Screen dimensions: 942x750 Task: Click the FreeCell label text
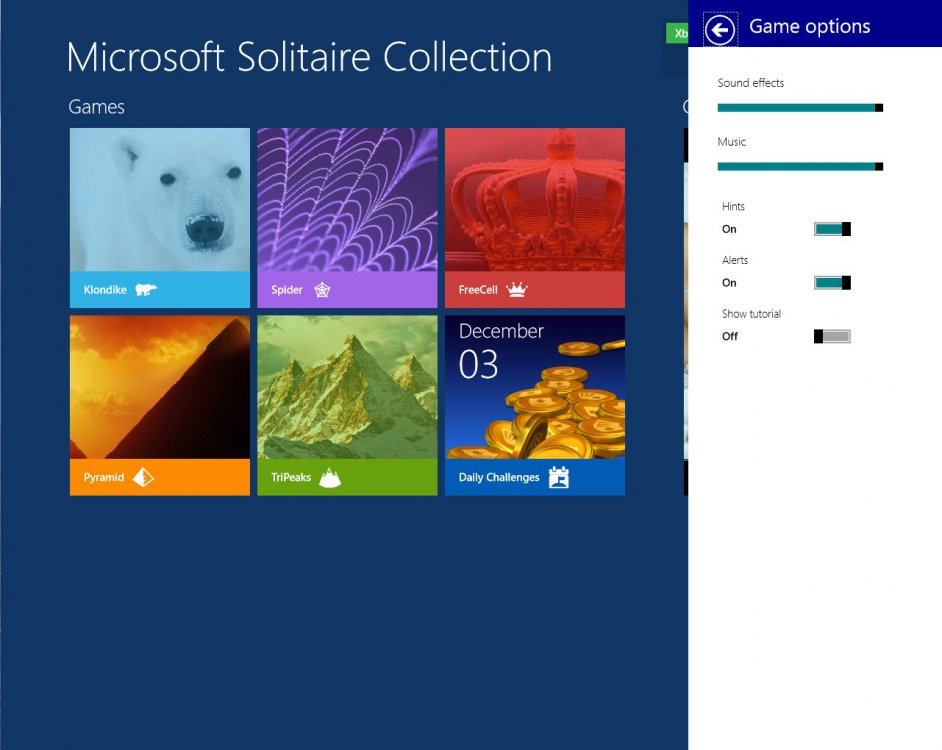click(x=478, y=290)
